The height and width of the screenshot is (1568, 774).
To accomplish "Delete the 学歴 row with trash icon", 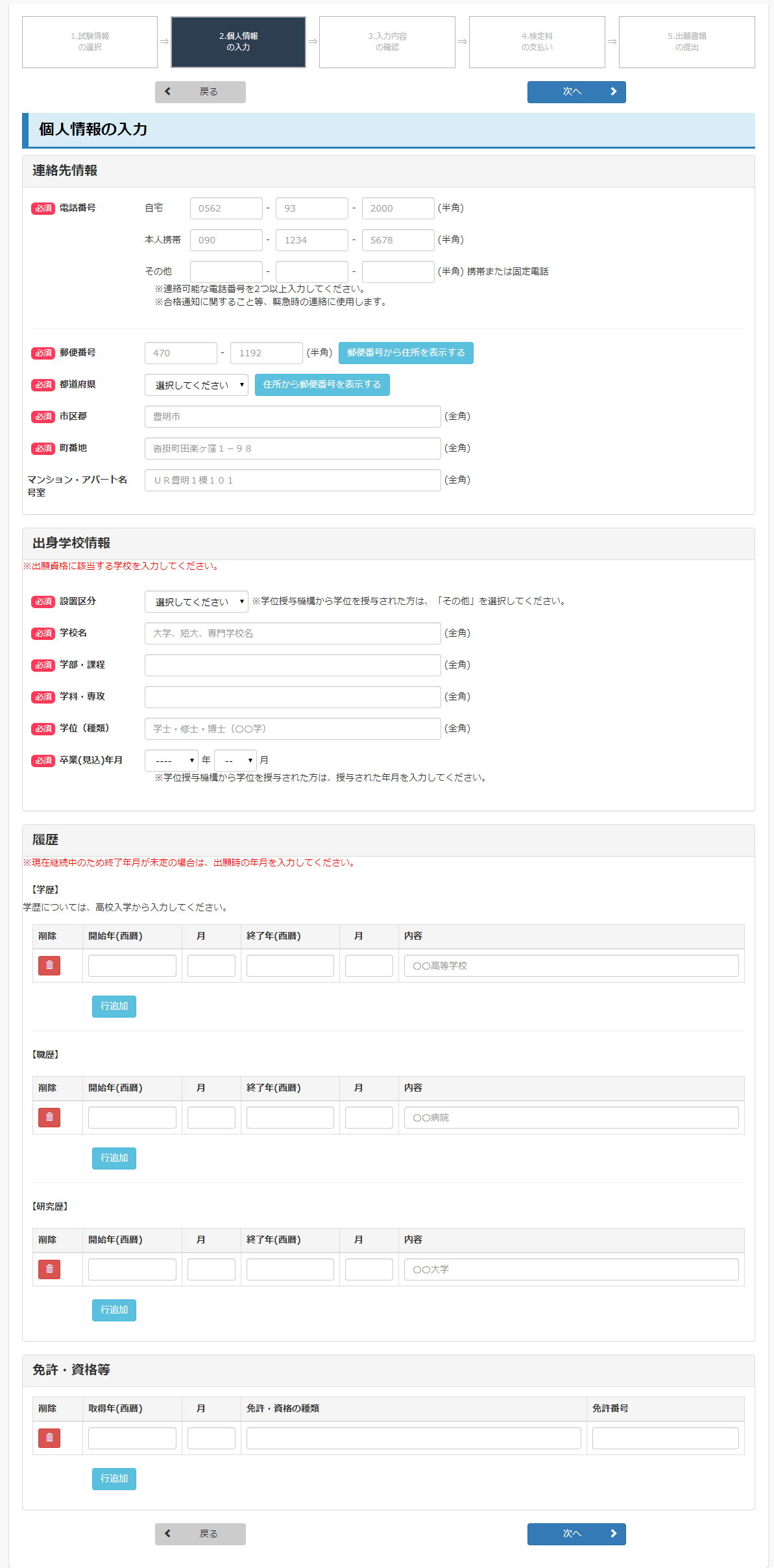I will (49, 965).
